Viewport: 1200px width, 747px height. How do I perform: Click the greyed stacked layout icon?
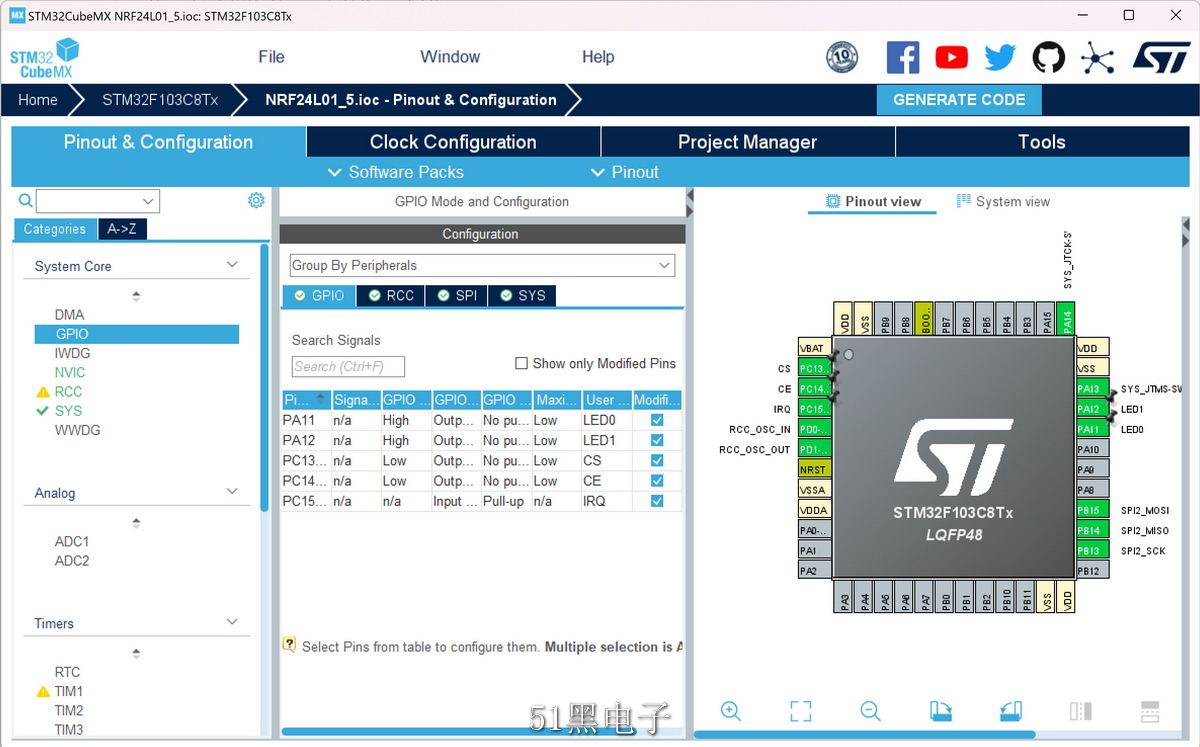click(x=1150, y=711)
